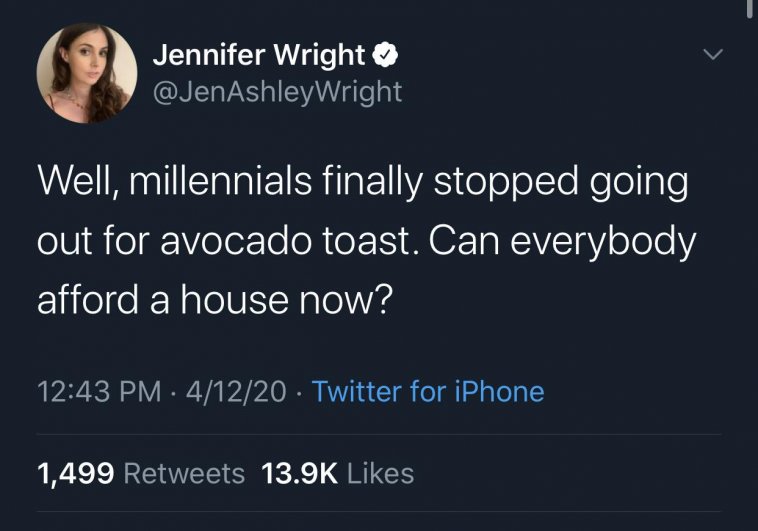This screenshot has height=531, width=758.
Task: Open Jennifer Wright's profile picture
Action: tap(87, 73)
